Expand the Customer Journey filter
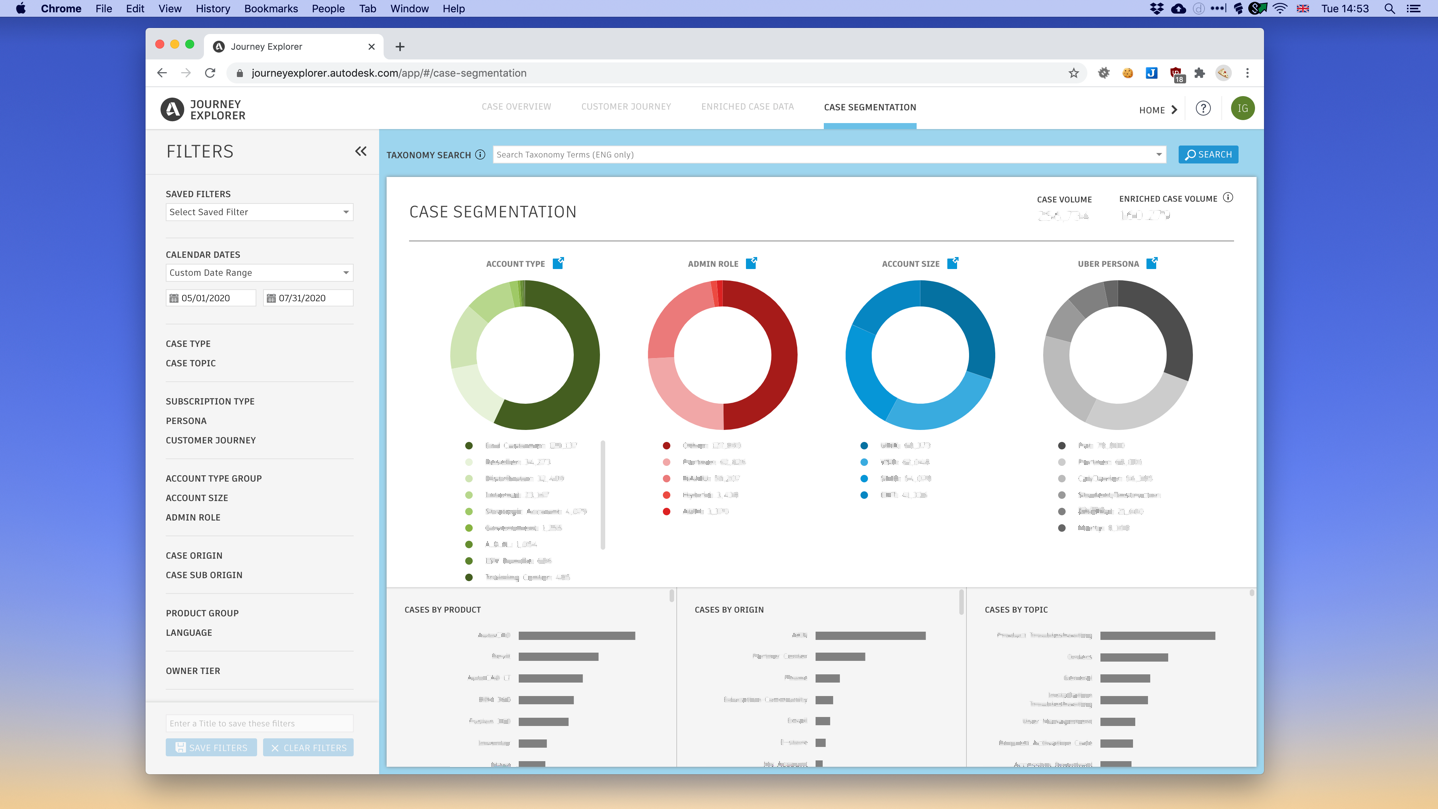This screenshot has height=809, width=1438. coord(211,440)
